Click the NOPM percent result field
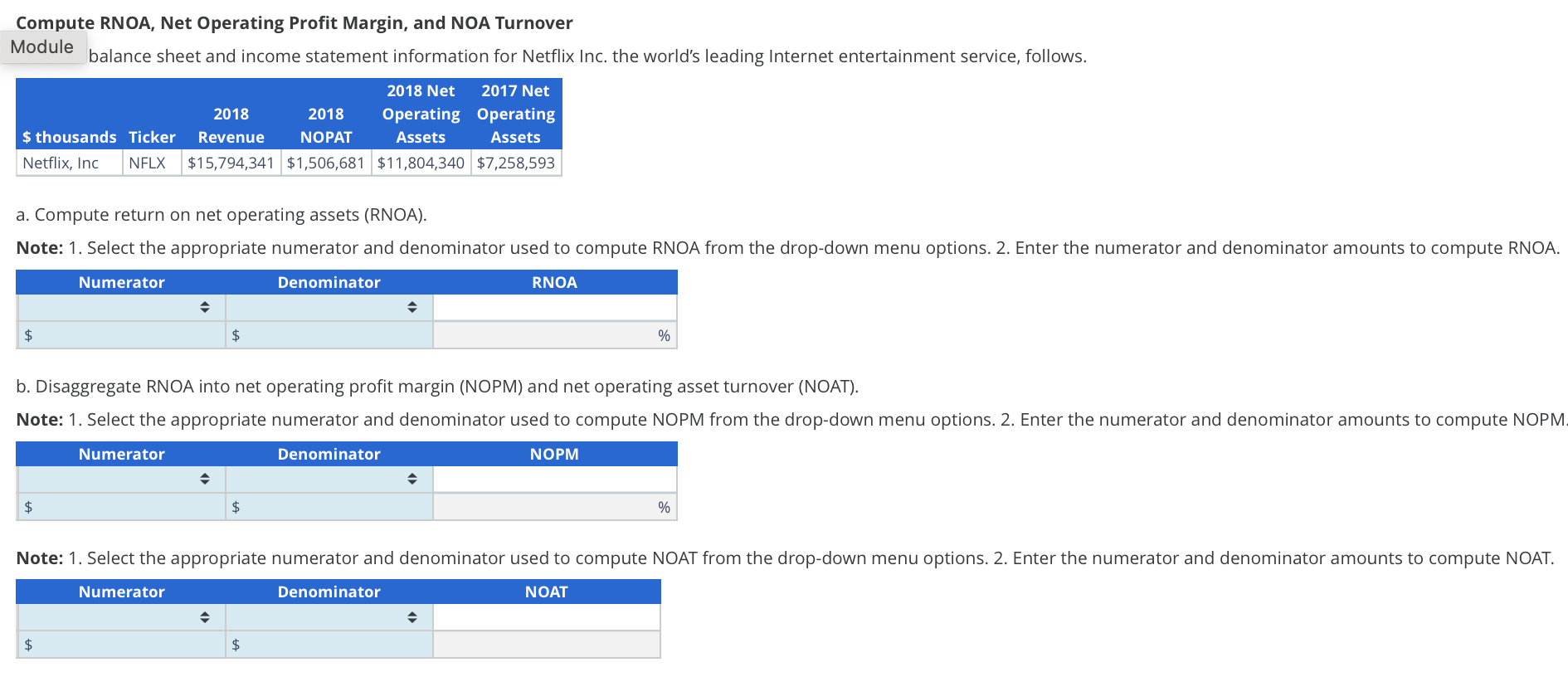 coord(554,507)
